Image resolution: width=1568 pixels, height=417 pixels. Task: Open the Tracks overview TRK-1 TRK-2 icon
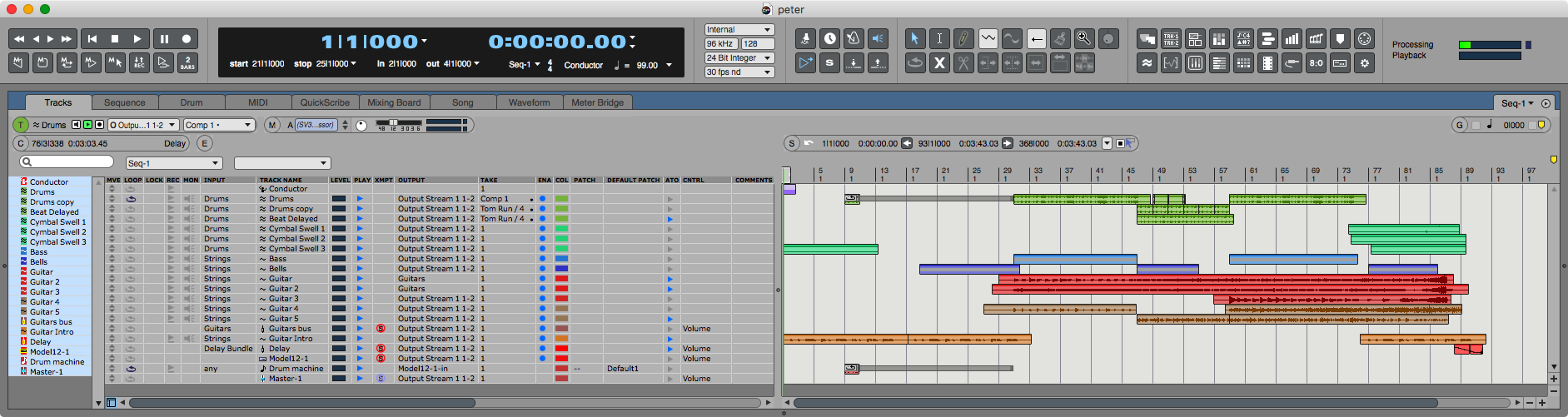coord(1171,38)
